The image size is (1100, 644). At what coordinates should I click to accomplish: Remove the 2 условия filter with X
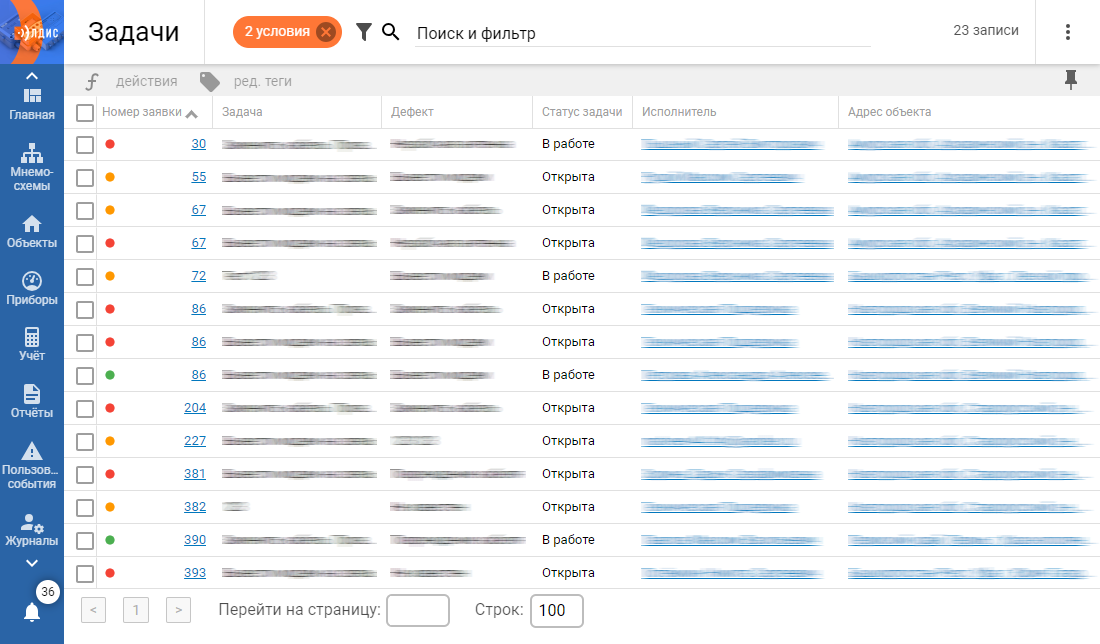tap(326, 32)
